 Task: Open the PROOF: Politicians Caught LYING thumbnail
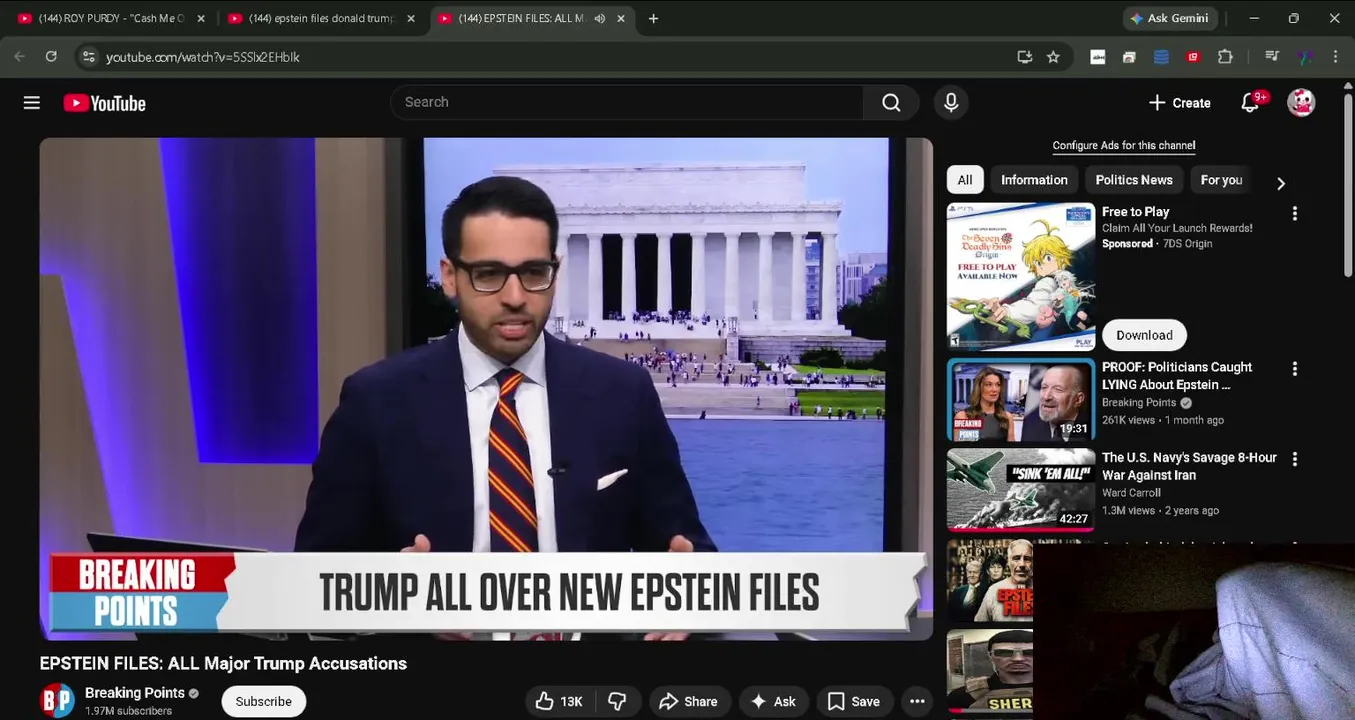click(x=1021, y=400)
